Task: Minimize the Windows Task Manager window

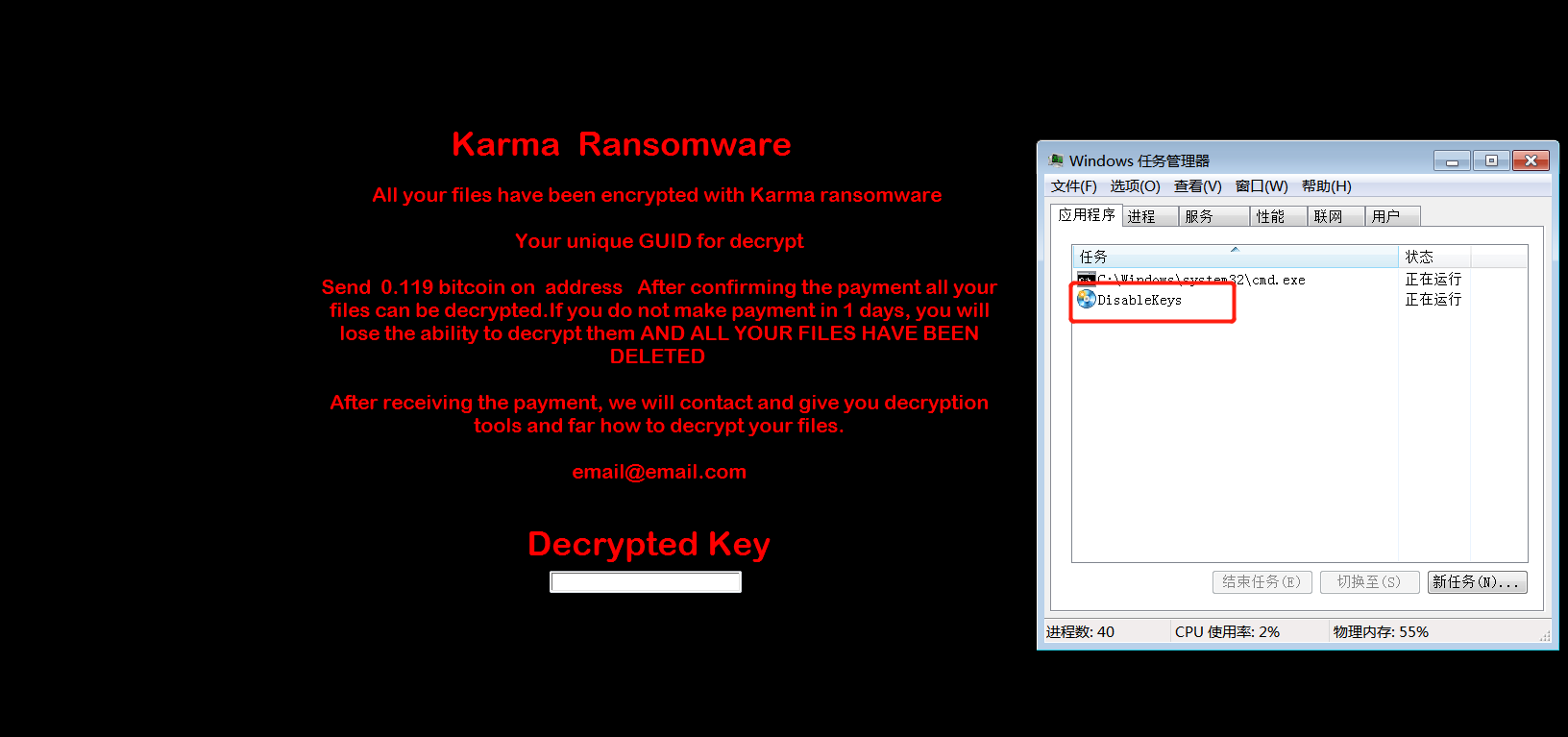Action: pyautogui.click(x=1452, y=160)
